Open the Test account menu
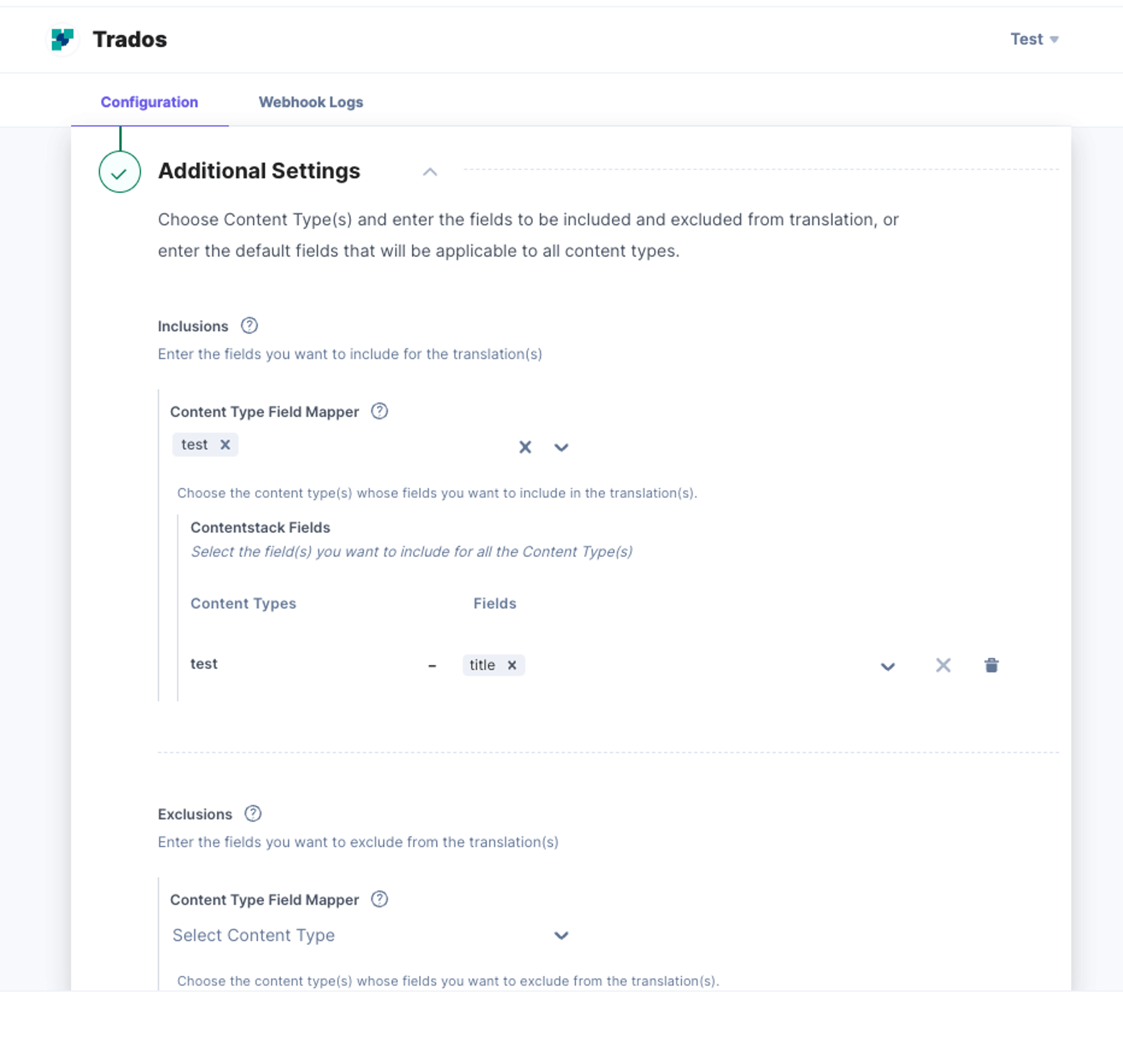The width and height of the screenshot is (1123, 1064). click(1035, 39)
